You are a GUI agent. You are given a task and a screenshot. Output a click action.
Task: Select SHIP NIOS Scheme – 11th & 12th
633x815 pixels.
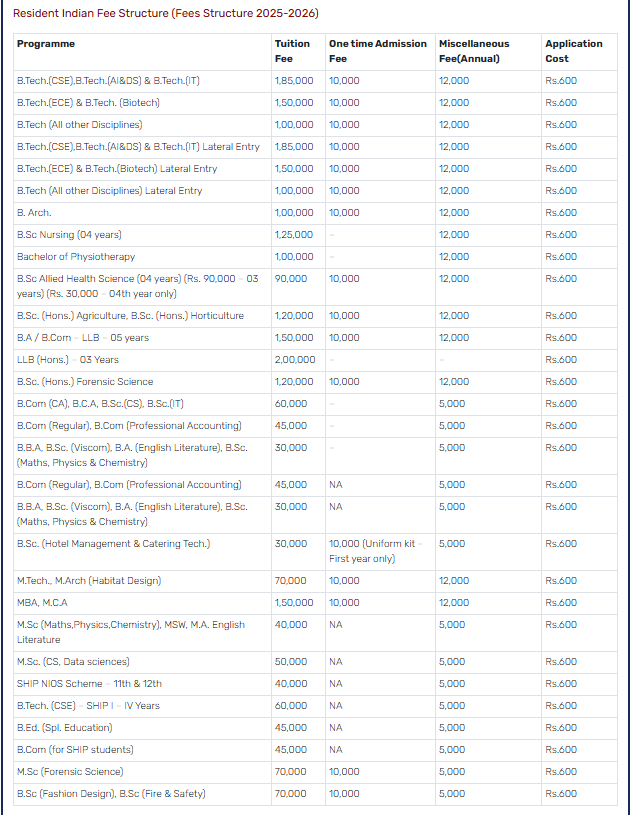point(89,683)
